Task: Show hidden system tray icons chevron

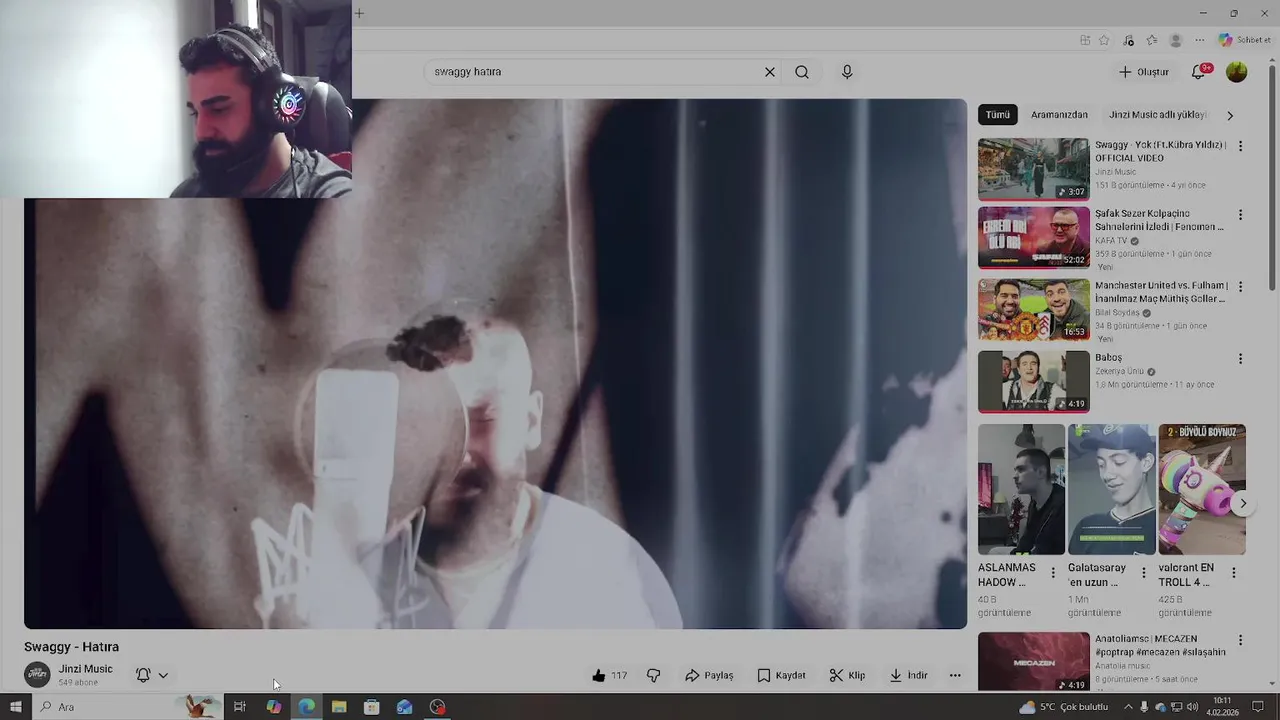Action: pyautogui.click(x=1128, y=707)
